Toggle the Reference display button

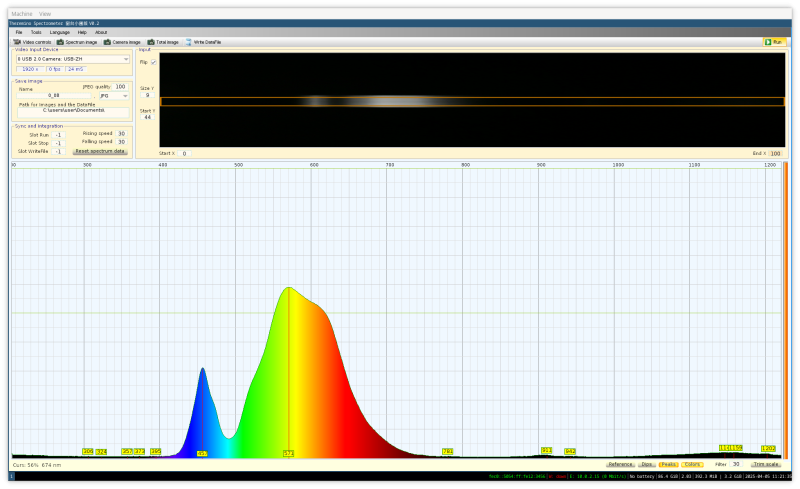click(x=620, y=464)
